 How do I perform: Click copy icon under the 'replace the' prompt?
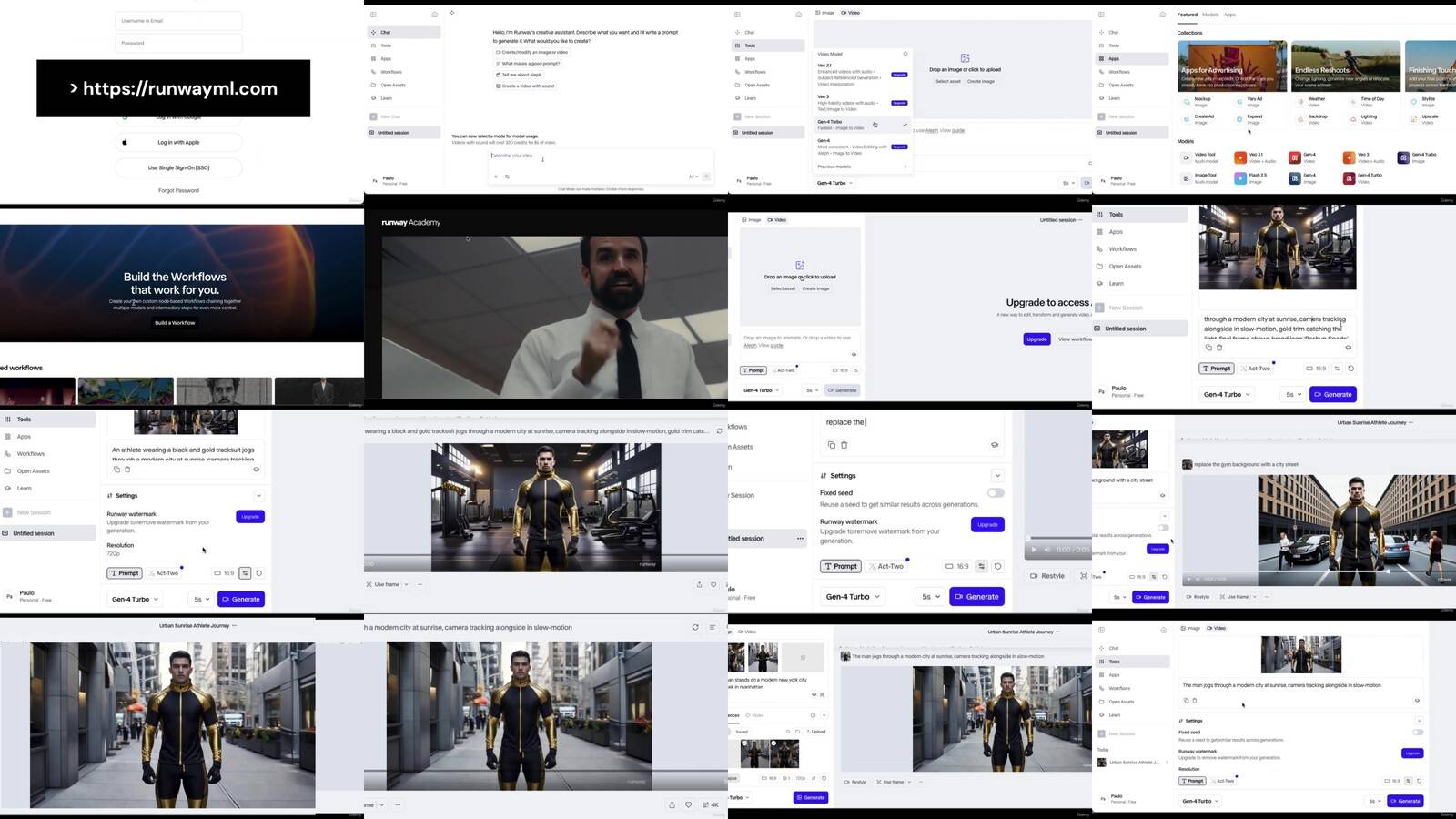831,445
